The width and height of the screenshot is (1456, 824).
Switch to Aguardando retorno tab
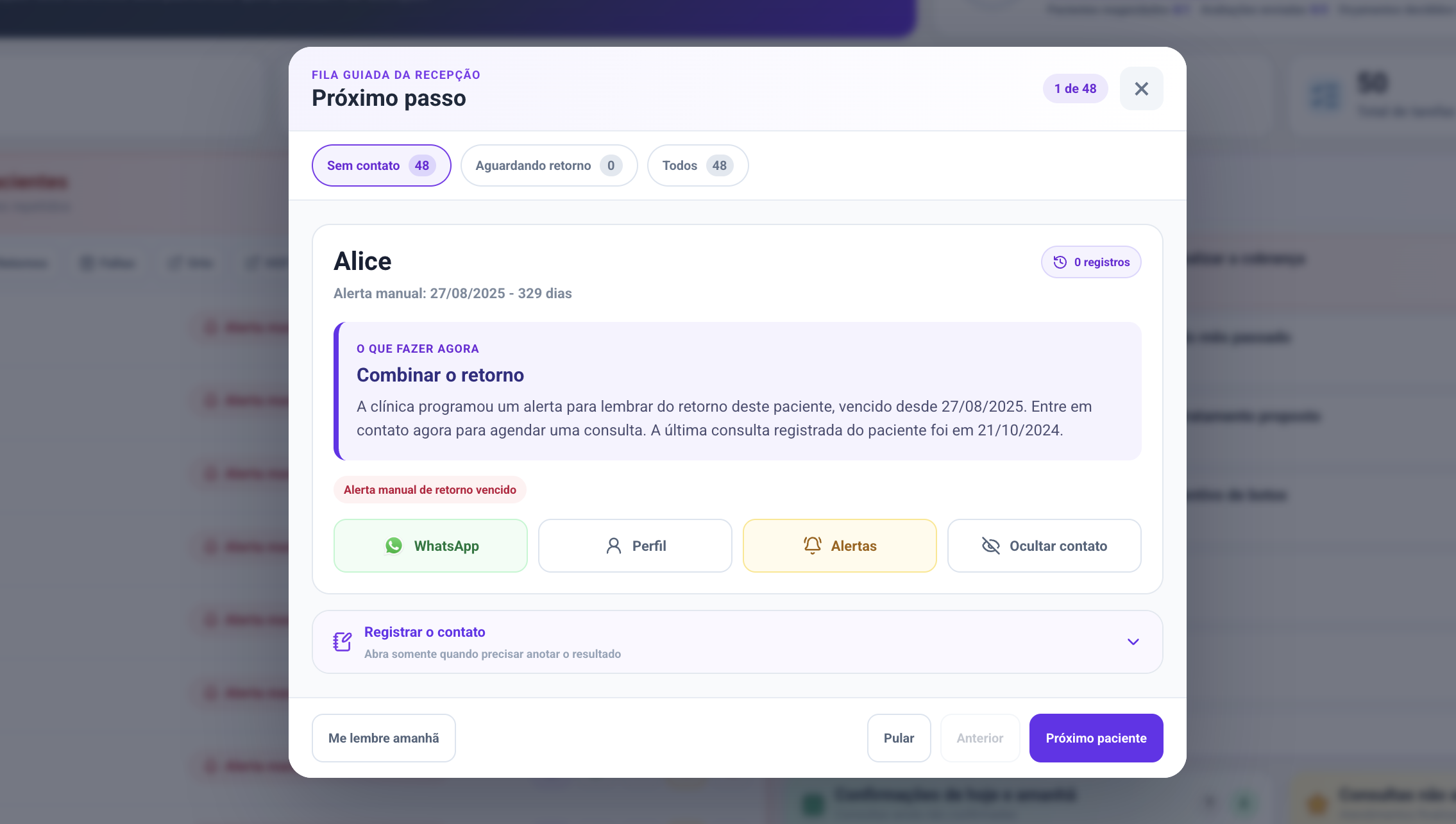[x=549, y=165]
